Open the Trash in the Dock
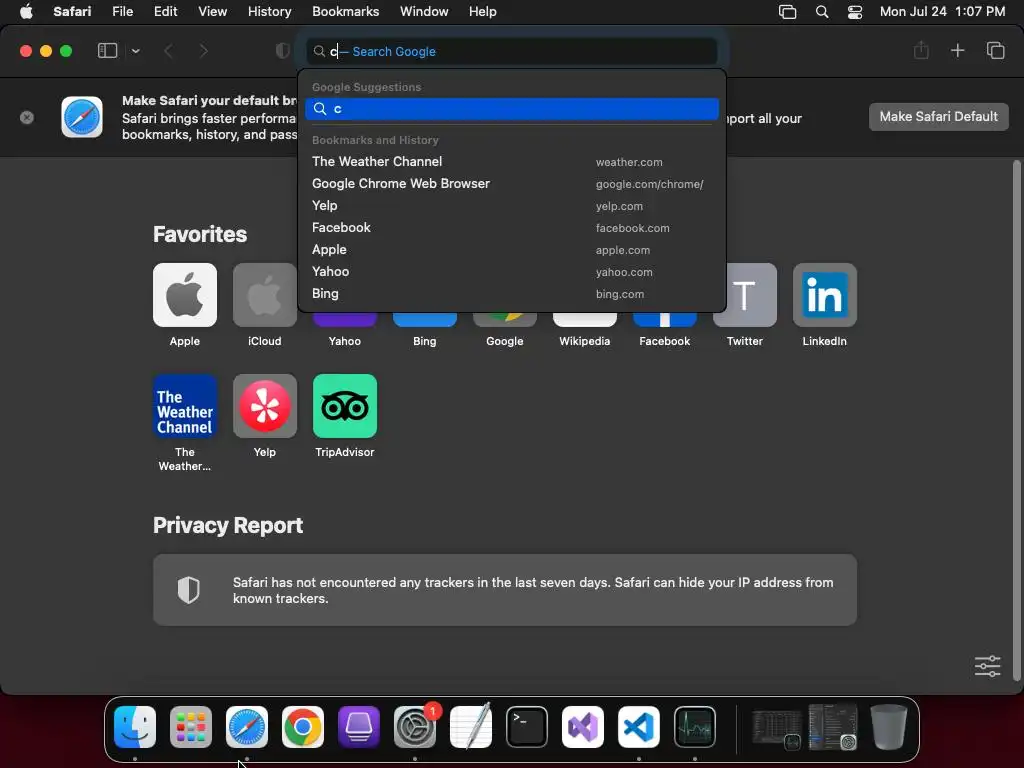 889,727
